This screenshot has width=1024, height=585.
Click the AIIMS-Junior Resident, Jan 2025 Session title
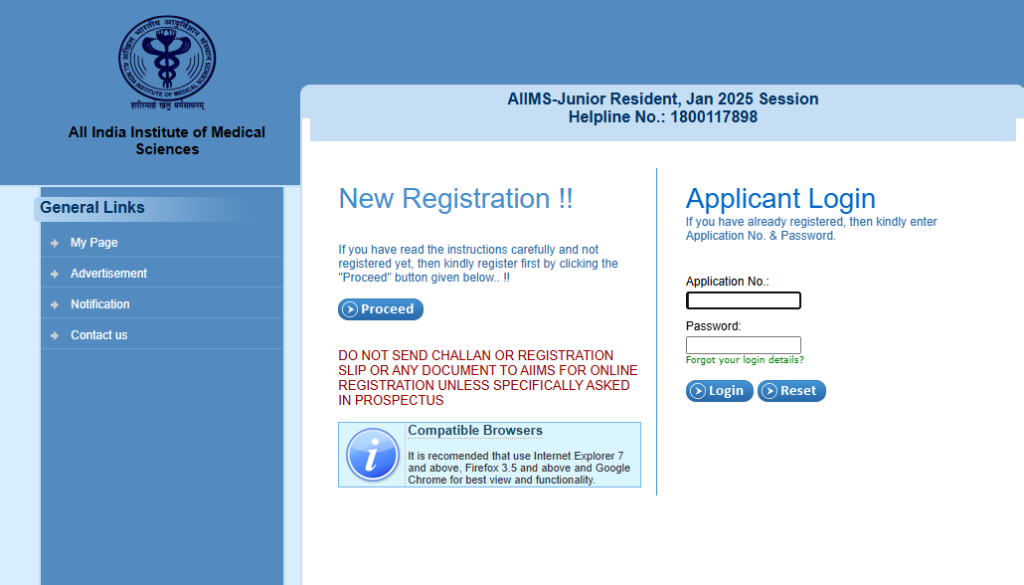[x=662, y=99]
